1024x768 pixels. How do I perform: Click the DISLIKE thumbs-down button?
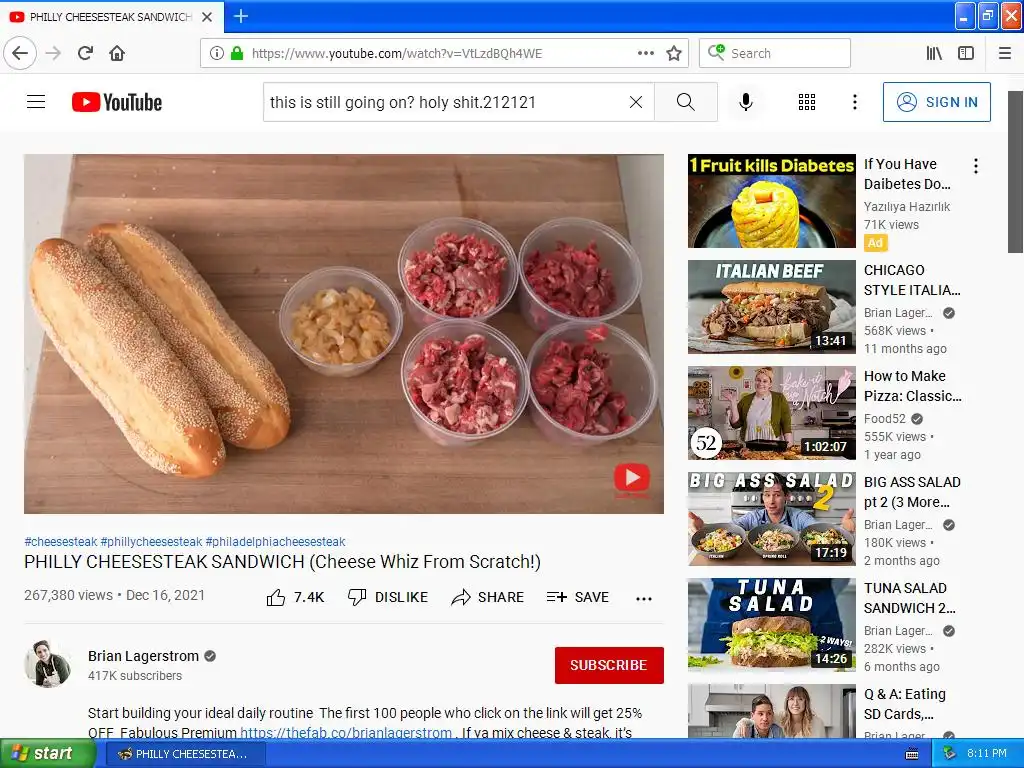click(x=388, y=597)
